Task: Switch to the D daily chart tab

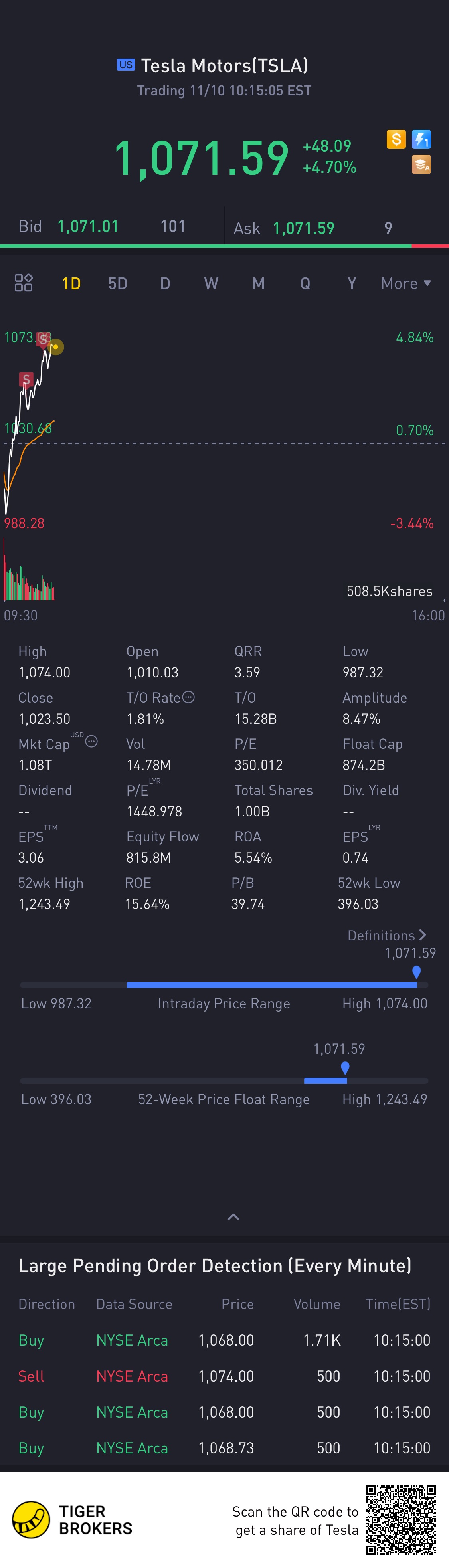Action: pyautogui.click(x=165, y=284)
